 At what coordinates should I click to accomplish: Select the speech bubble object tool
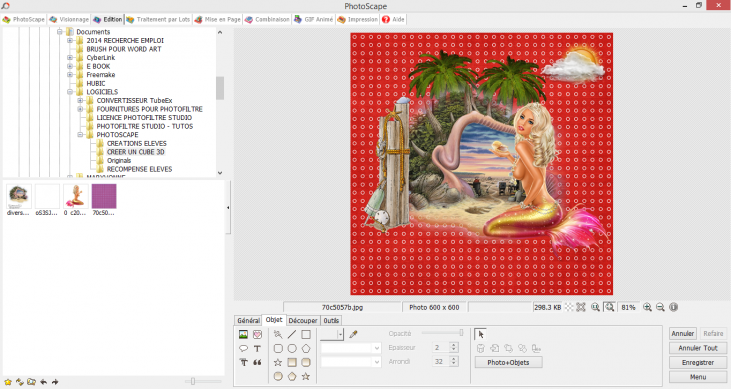coord(243,348)
